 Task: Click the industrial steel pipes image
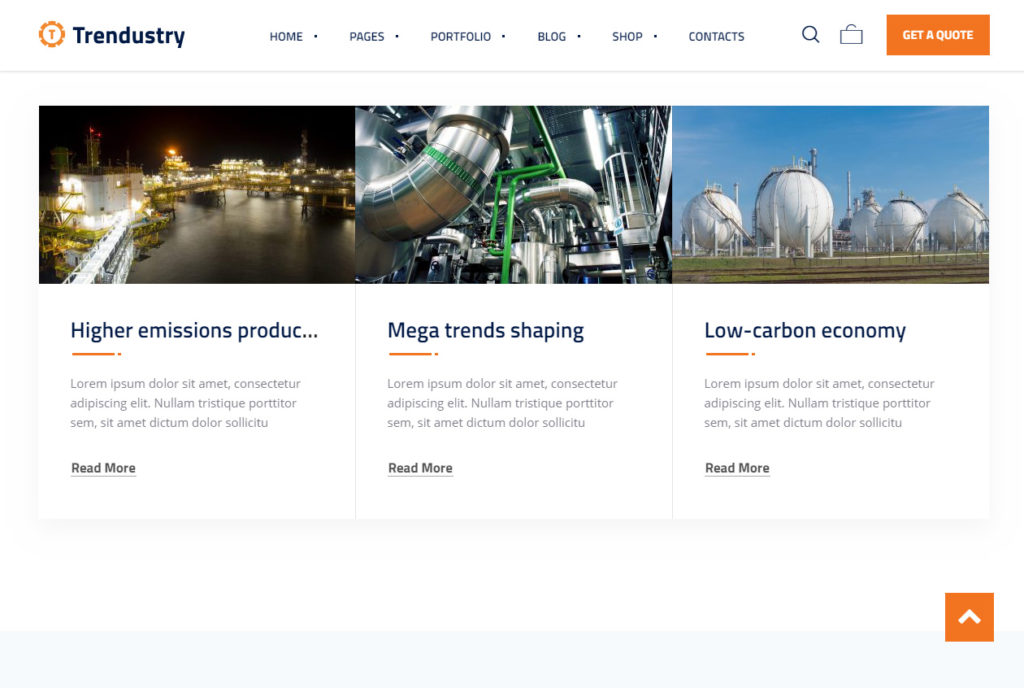[x=513, y=195]
